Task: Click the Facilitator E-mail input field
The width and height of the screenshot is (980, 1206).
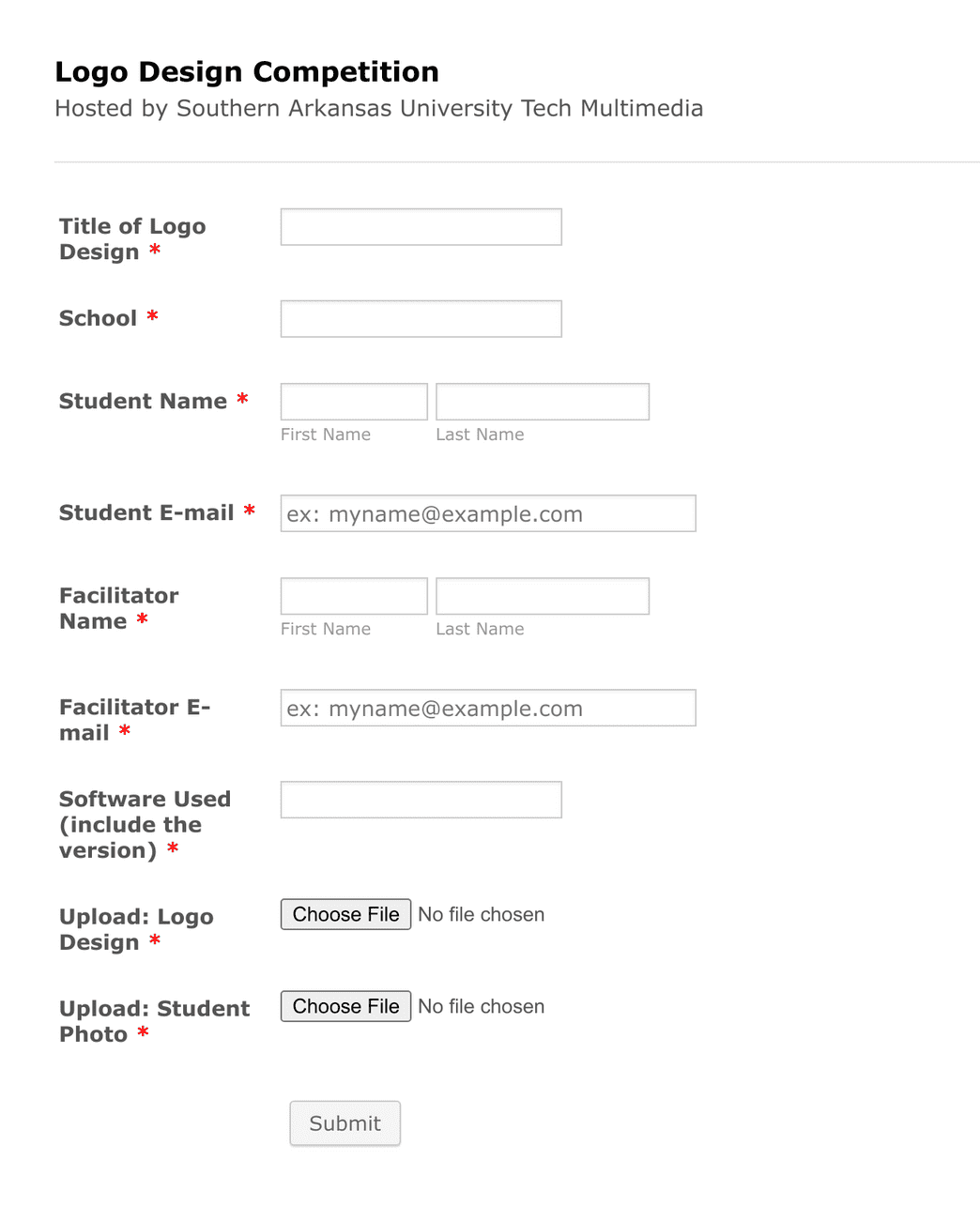Action: (487, 708)
